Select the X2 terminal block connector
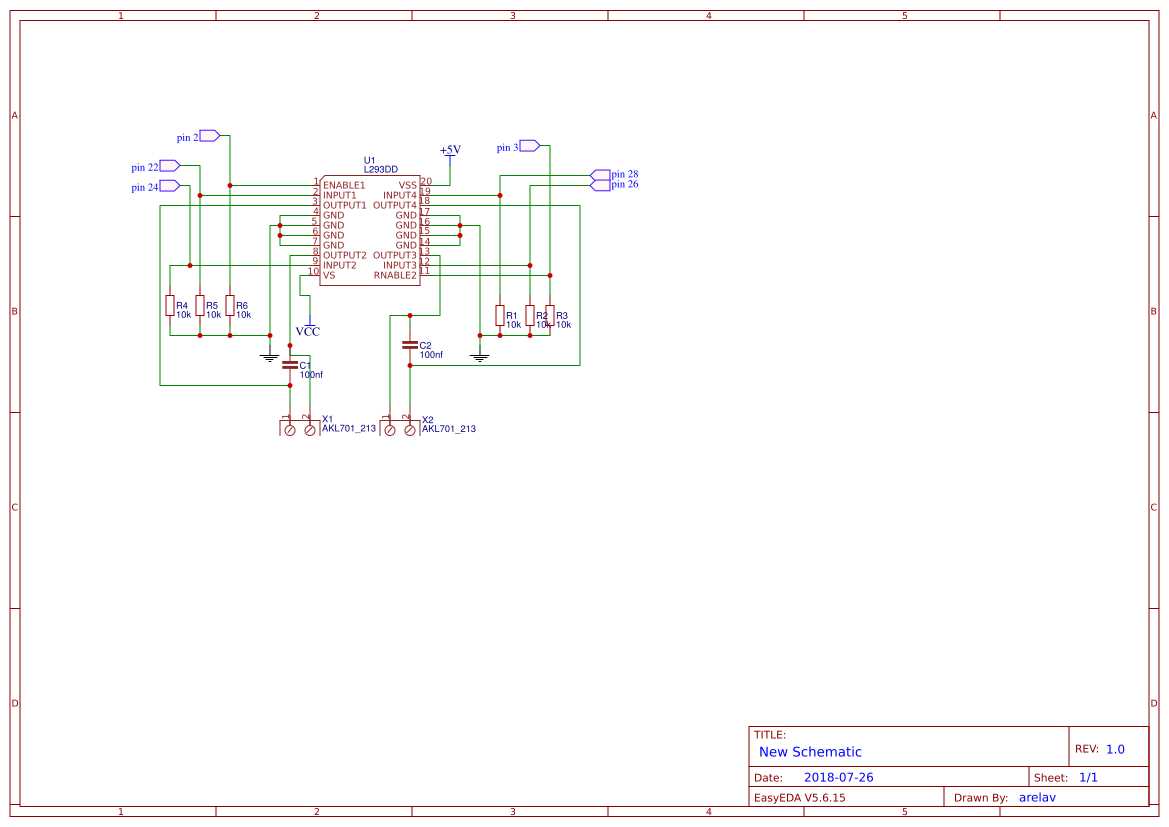 click(x=399, y=426)
